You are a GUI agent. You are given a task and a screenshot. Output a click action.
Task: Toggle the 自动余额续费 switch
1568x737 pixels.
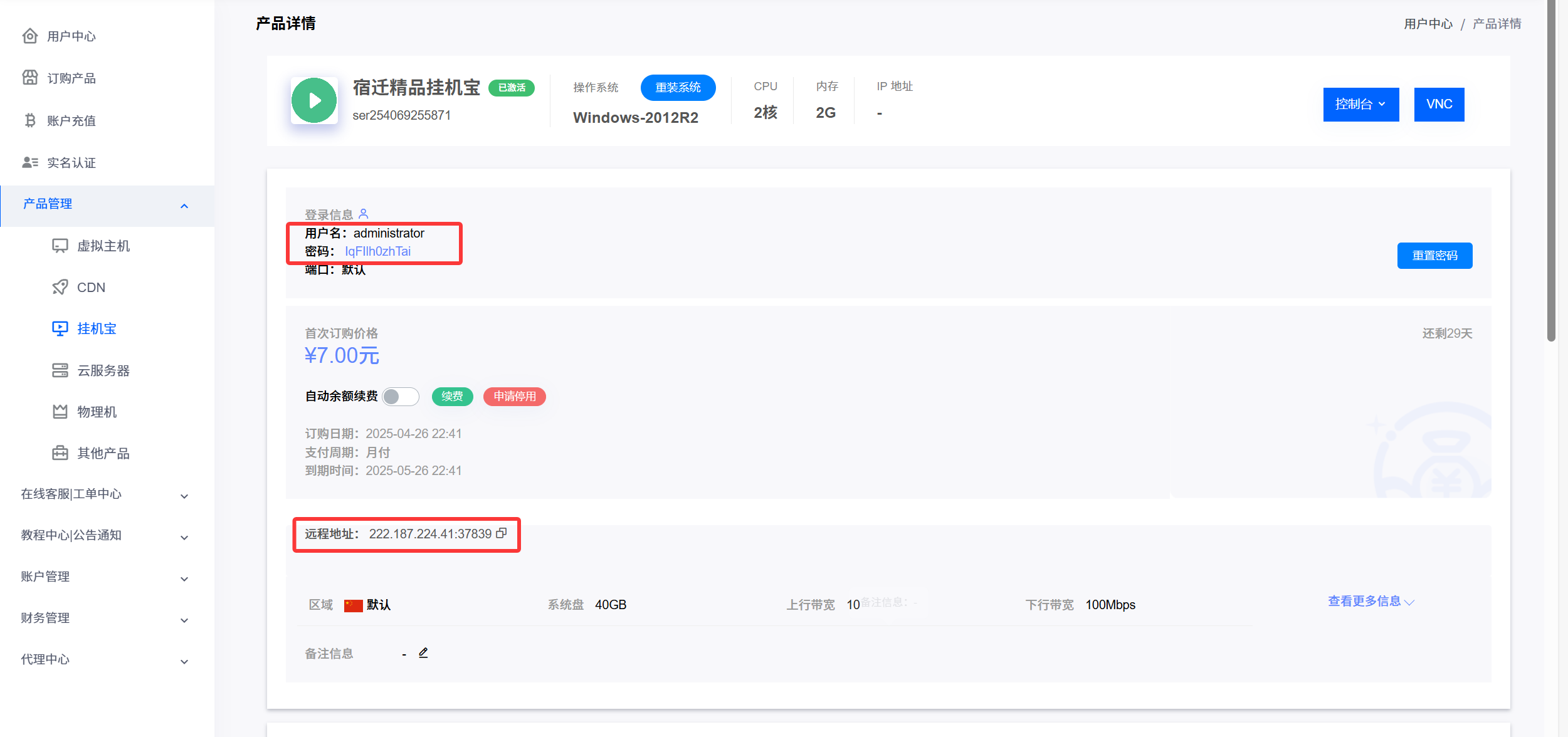(401, 396)
